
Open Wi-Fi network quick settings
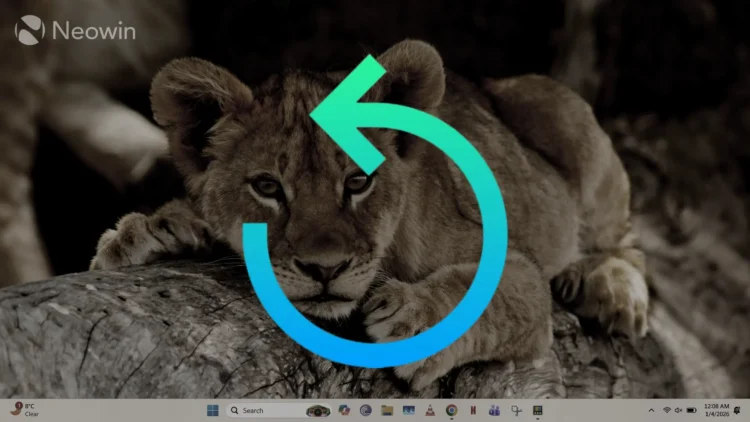(667, 410)
